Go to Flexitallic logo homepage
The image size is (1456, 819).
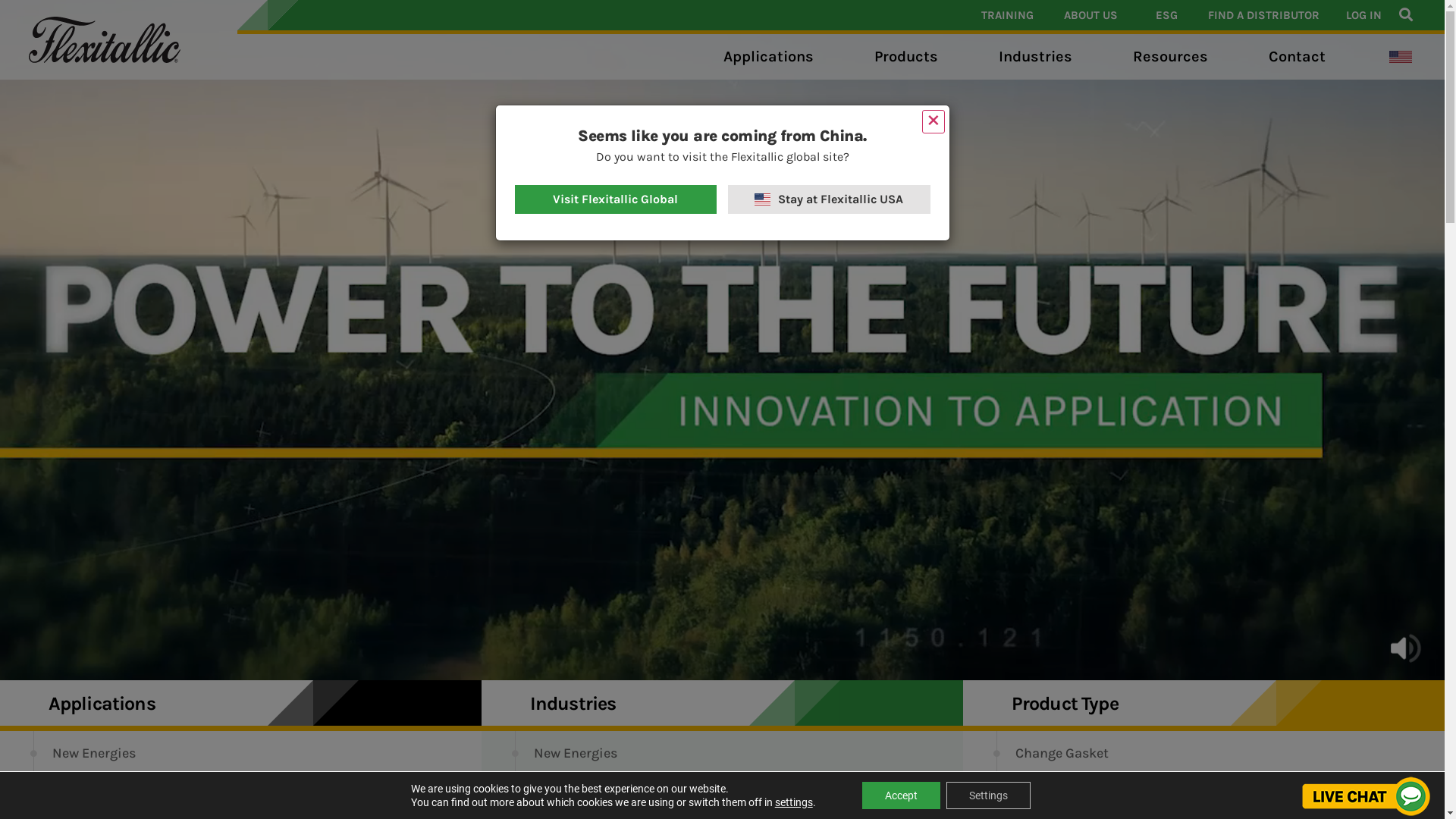[x=105, y=40]
